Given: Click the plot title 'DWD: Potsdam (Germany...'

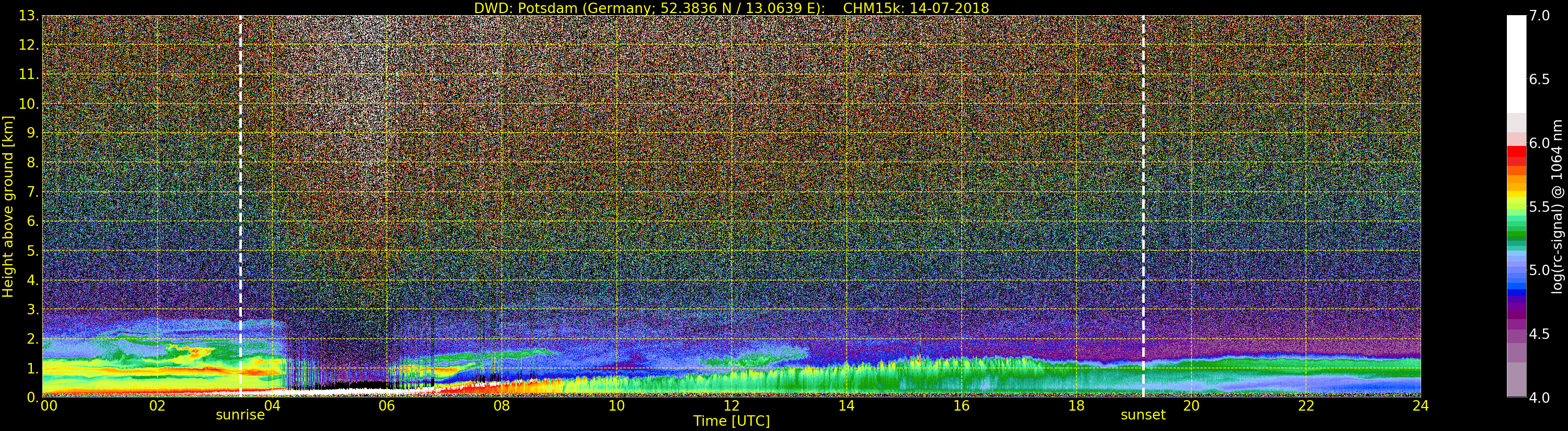Looking at the screenshot, I should pos(731,8).
